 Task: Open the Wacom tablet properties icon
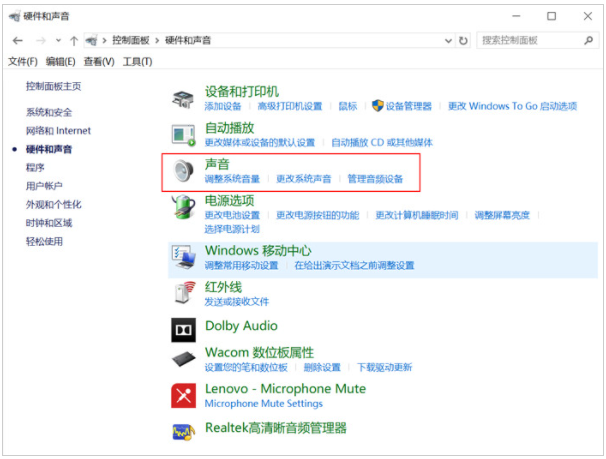coord(183,359)
